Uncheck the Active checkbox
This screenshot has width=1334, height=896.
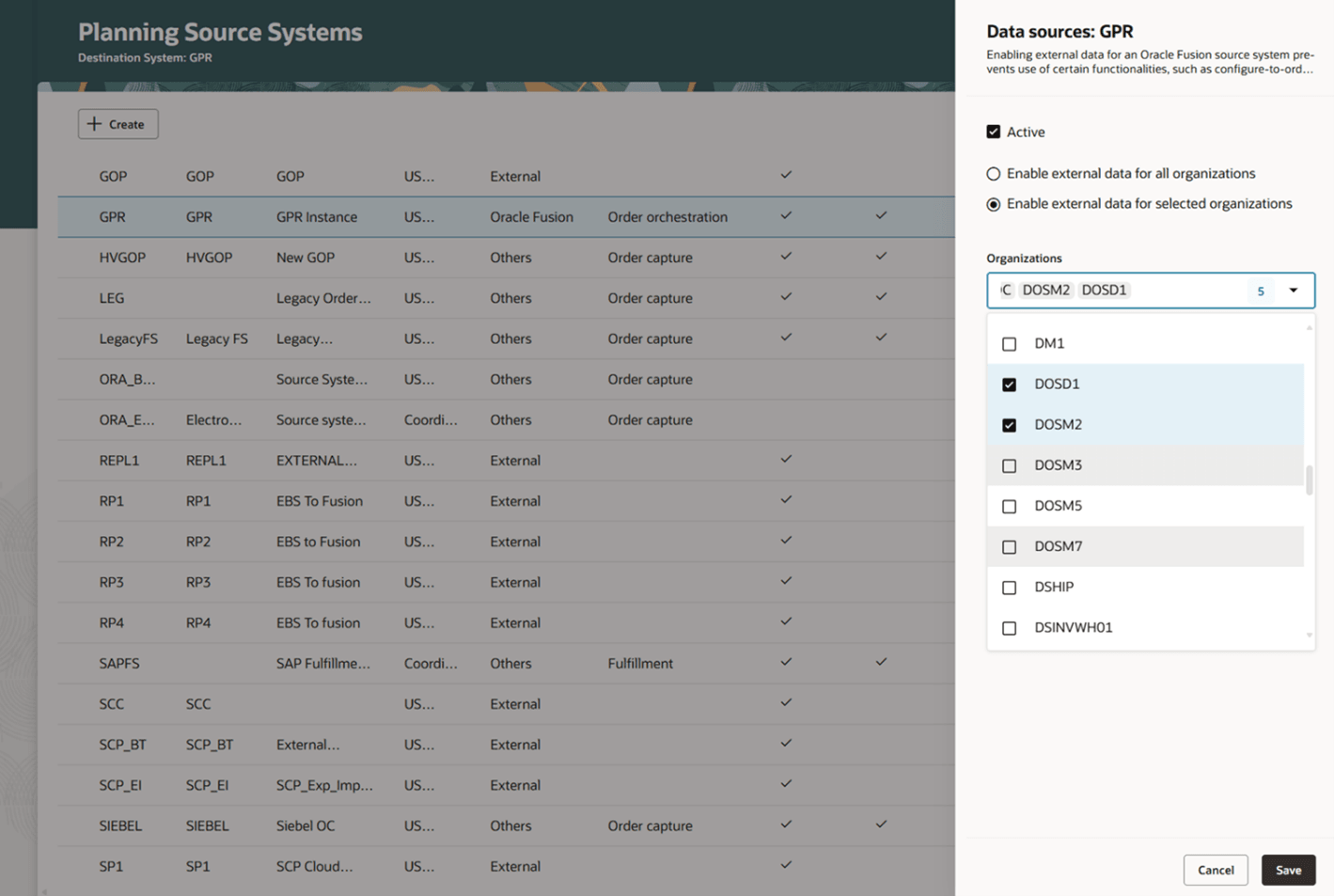(x=993, y=132)
